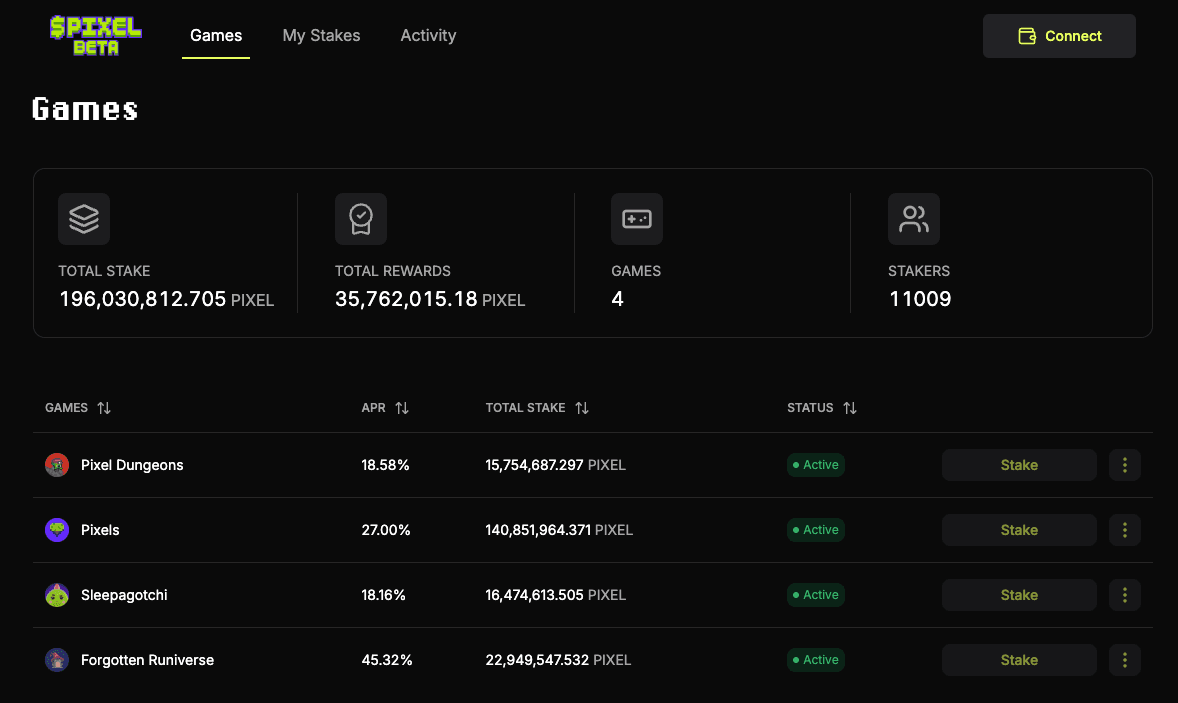Click the Total Stake layers icon
Image resolution: width=1178 pixels, height=703 pixels.
(x=84, y=219)
